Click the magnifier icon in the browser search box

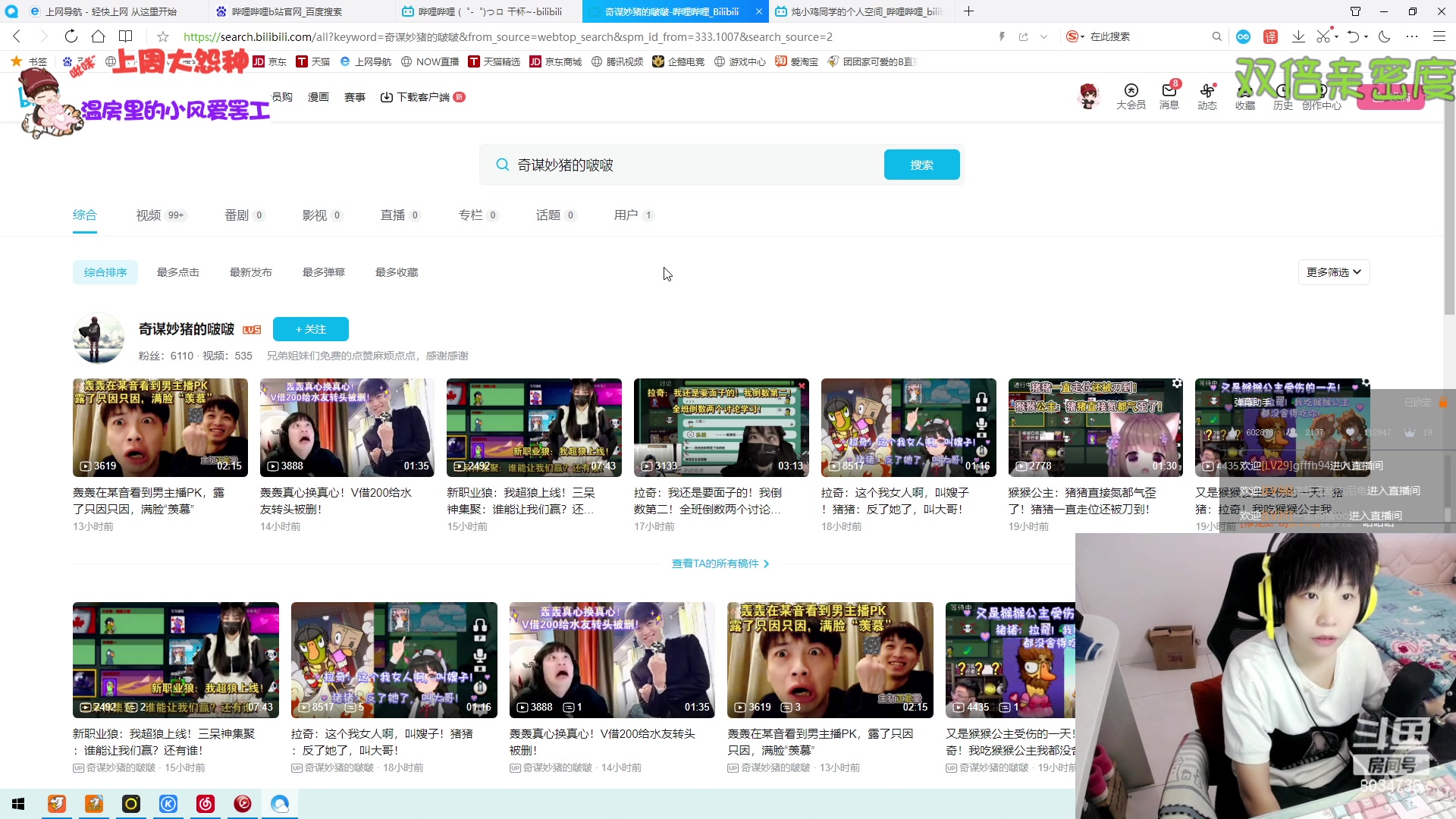tap(1217, 36)
